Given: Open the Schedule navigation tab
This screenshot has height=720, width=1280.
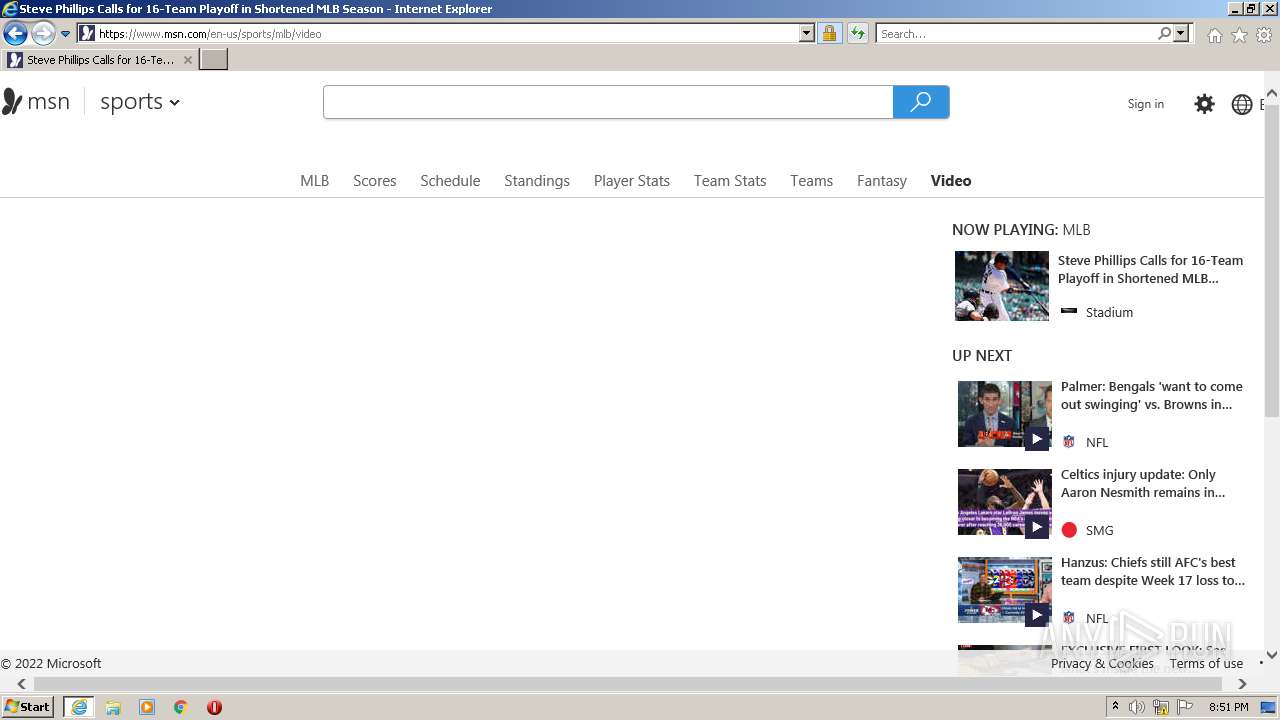Looking at the screenshot, I should tap(450, 180).
